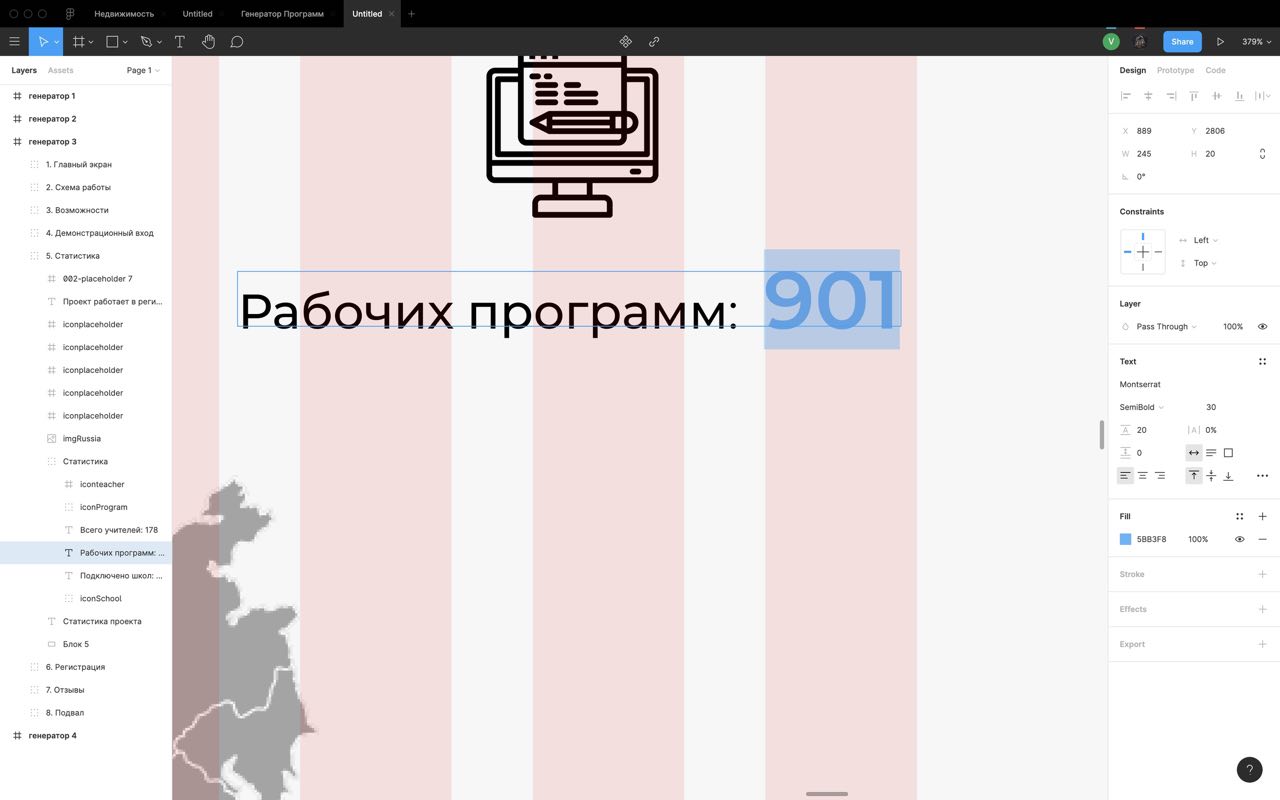Image resolution: width=1280 pixels, height=800 pixels.
Task: Set text vertical align top
Action: [1194, 476]
